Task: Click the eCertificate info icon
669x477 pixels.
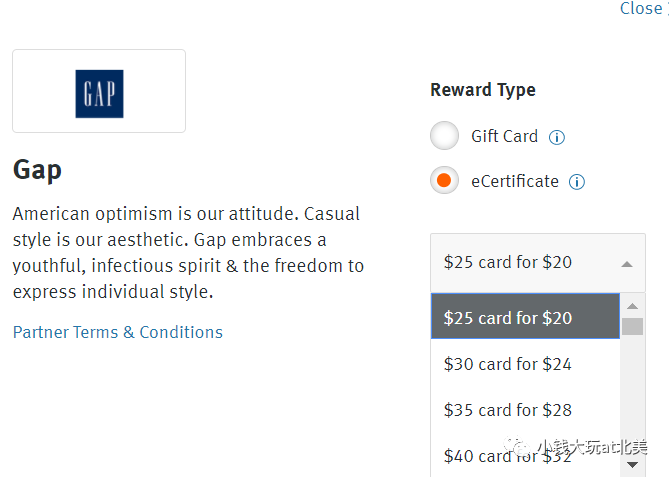Action: [x=577, y=182]
